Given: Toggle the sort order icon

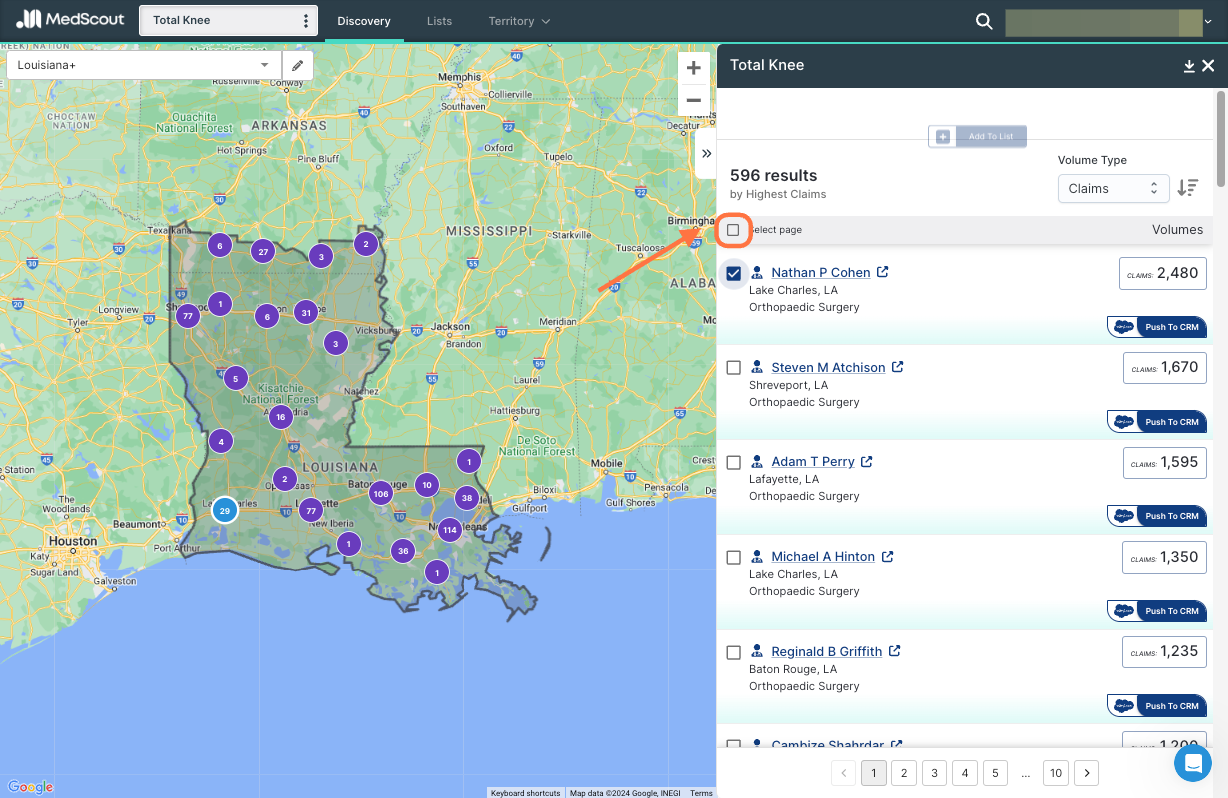Looking at the screenshot, I should 1188,188.
